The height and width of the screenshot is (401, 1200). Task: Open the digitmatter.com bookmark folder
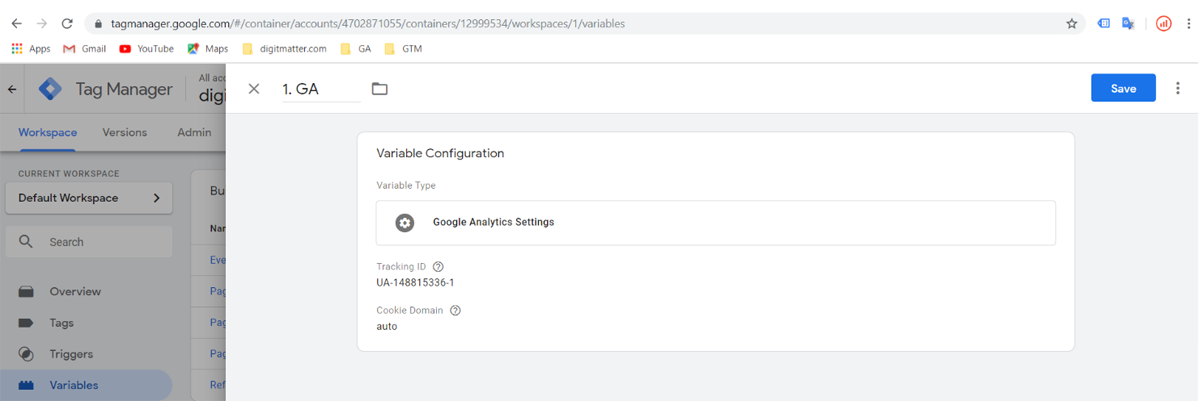tap(285, 48)
